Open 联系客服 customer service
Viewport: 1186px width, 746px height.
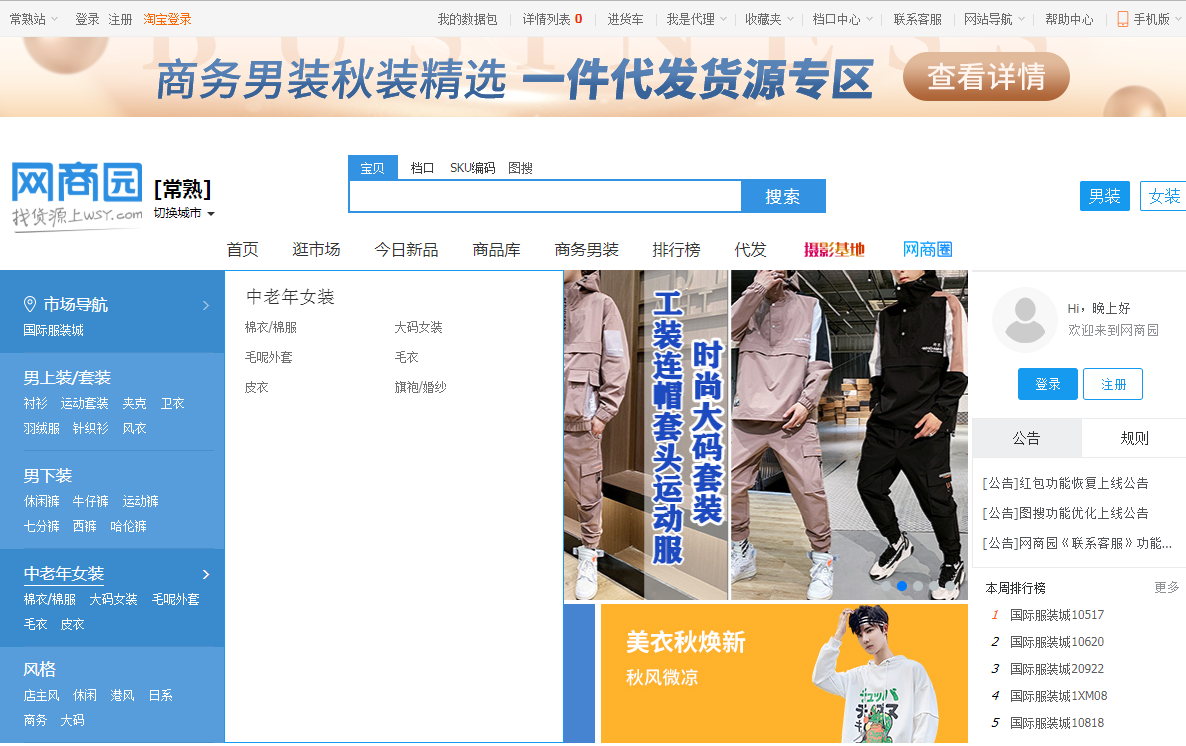pos(916,17)
